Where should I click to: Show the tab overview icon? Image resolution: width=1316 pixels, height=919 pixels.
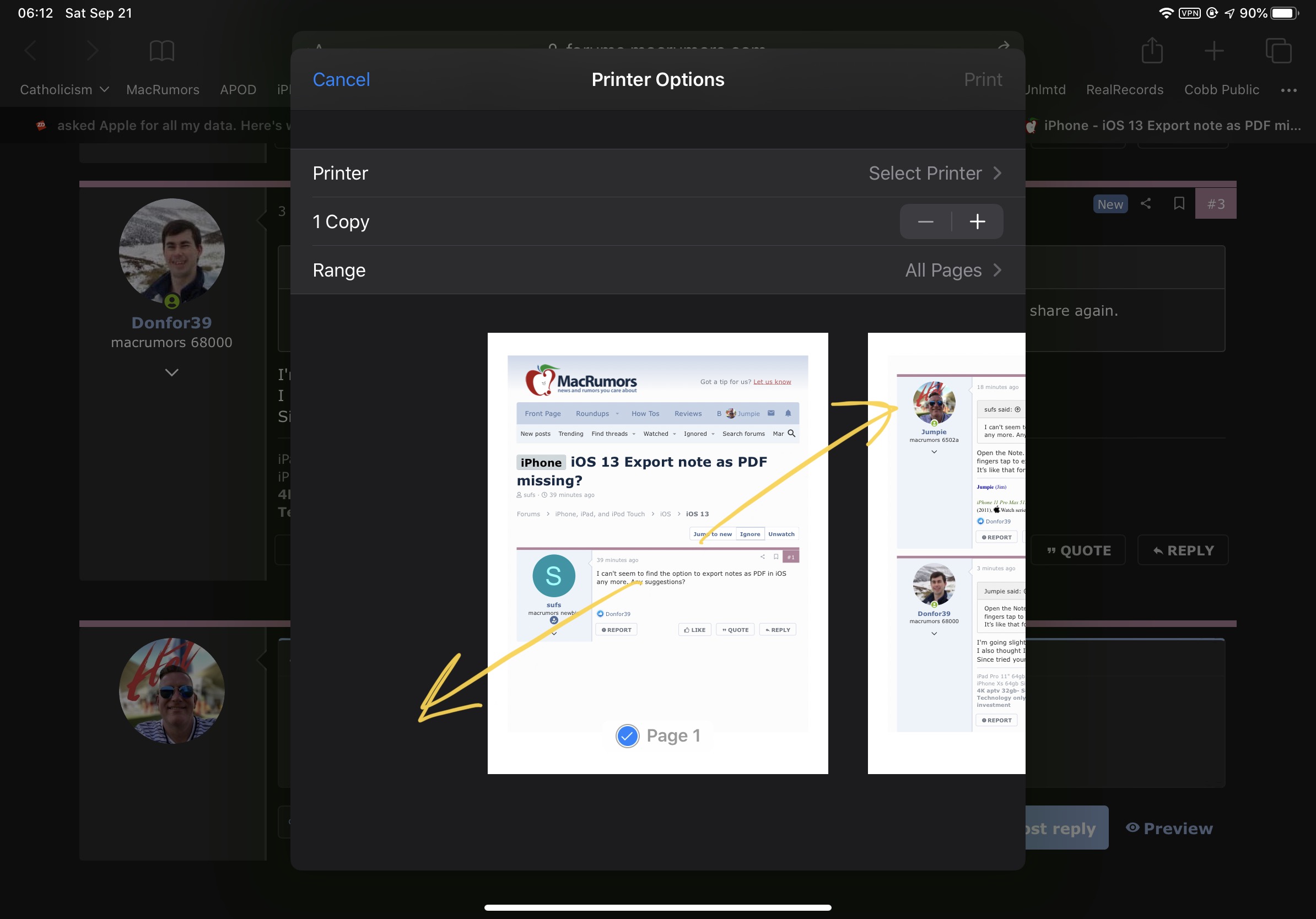coord(1278,51)
